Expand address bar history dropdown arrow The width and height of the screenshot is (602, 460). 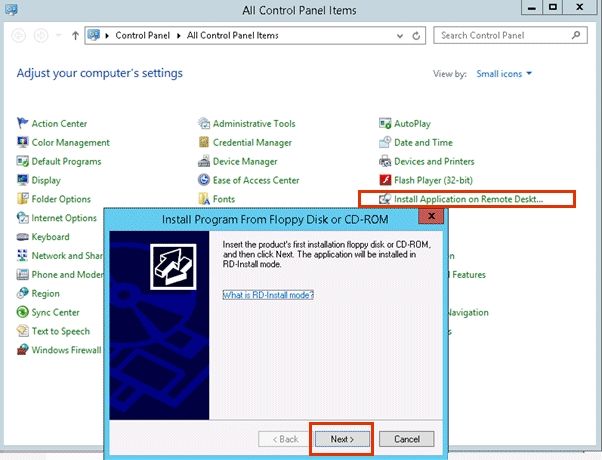pos(400,36)
